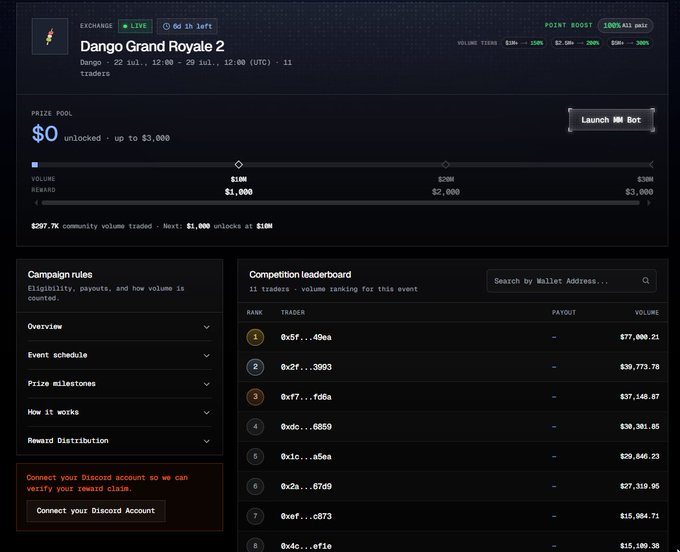Screen dimensions: 680x552
Task: Select trader 0xef...c873
Action: coord(306,516)
